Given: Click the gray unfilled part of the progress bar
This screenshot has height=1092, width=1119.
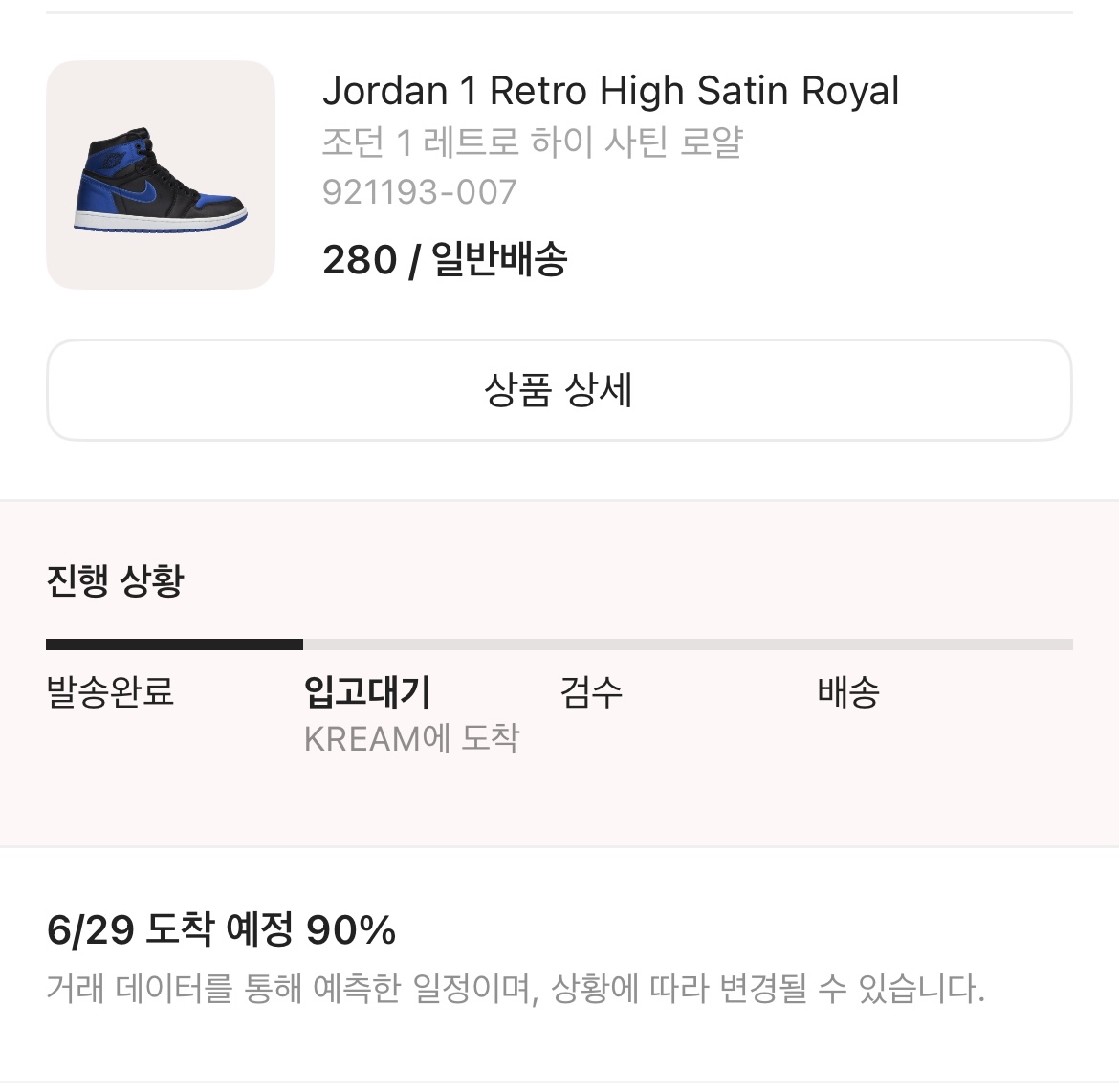Looking at the screenshot, I should (687, 644).
